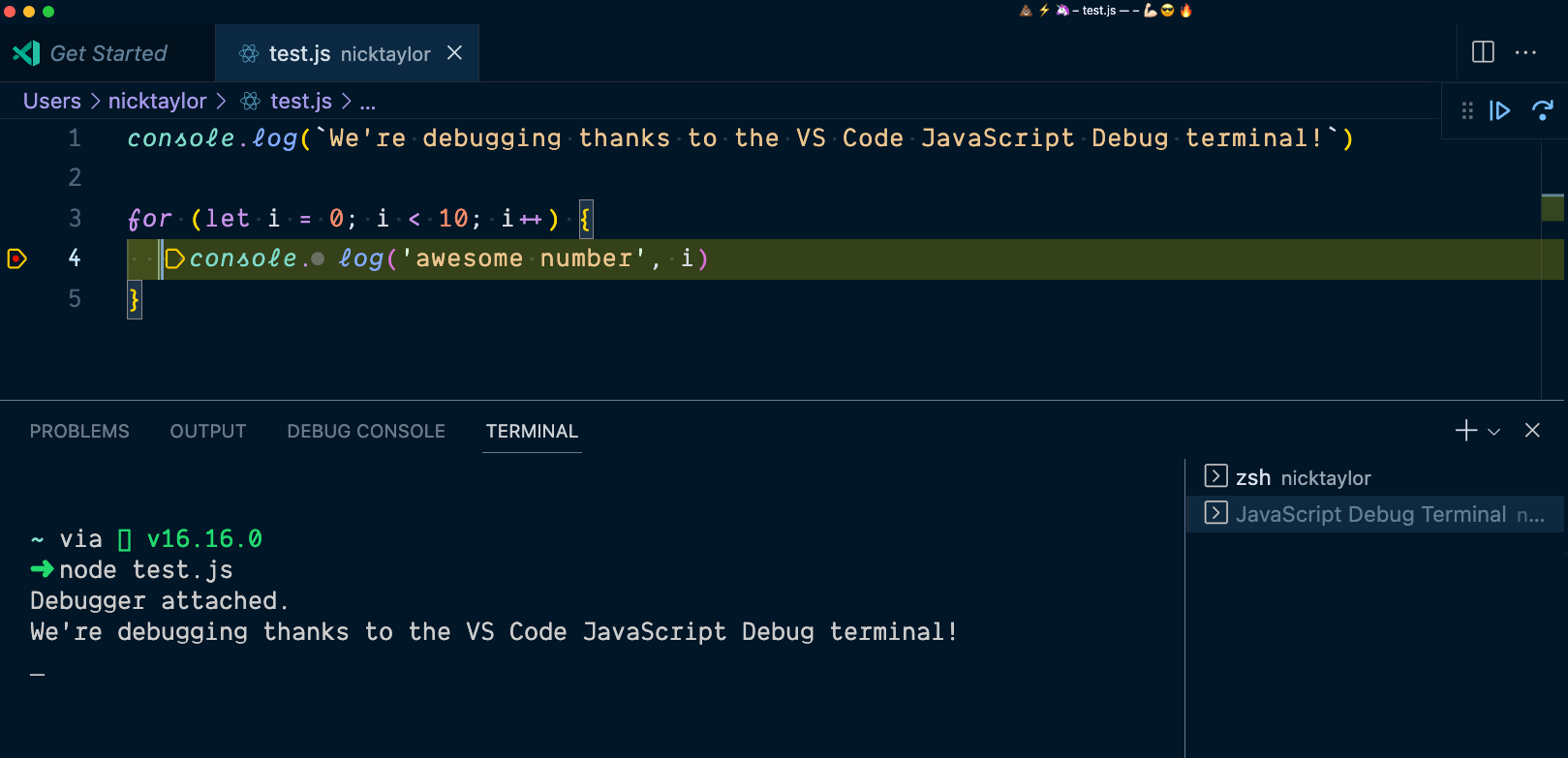The width and height of the screenshot is (1568, 758).
Task: Create a new terminal with plus icon
Action: tap(1466, 430)
